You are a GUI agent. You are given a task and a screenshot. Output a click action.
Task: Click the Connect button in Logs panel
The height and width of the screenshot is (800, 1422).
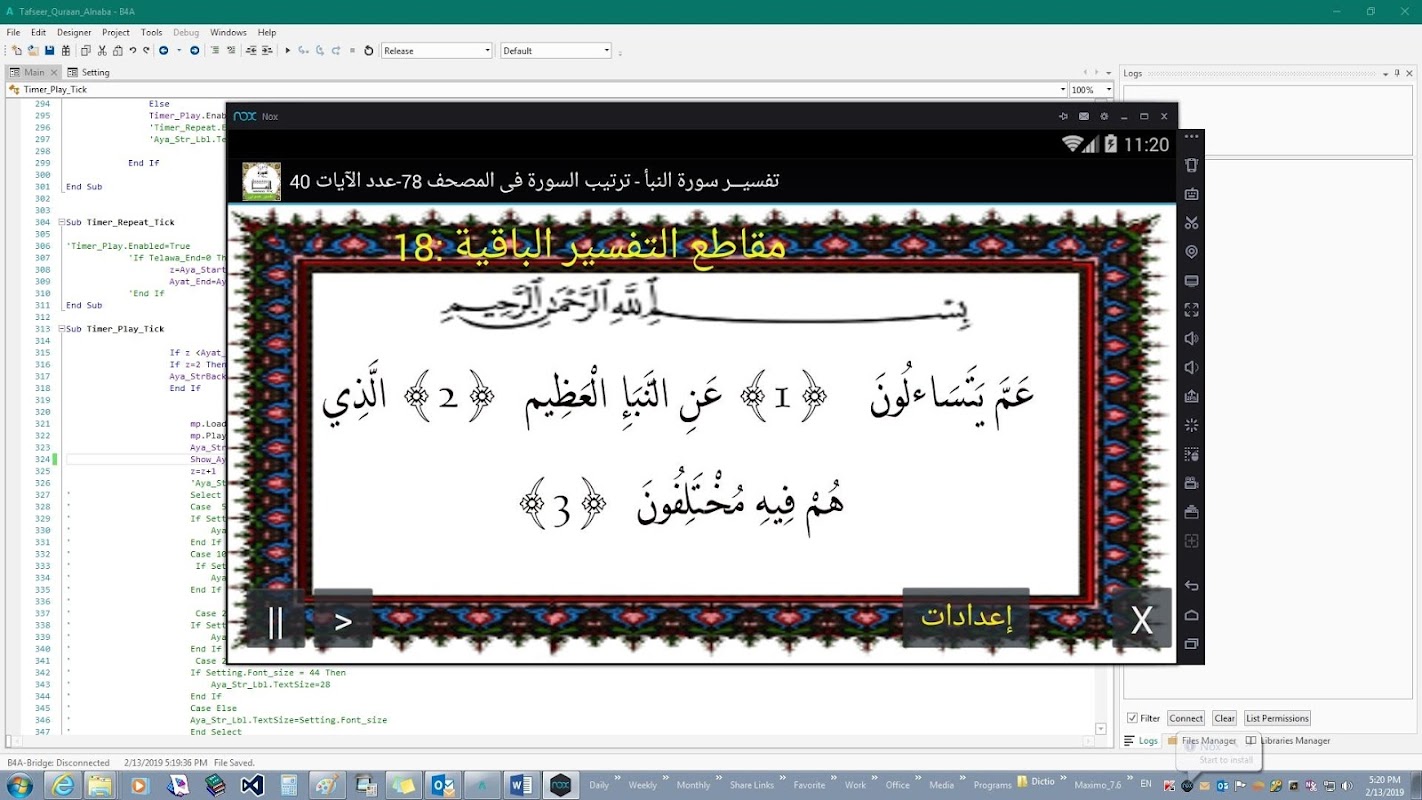point(1186,718)
